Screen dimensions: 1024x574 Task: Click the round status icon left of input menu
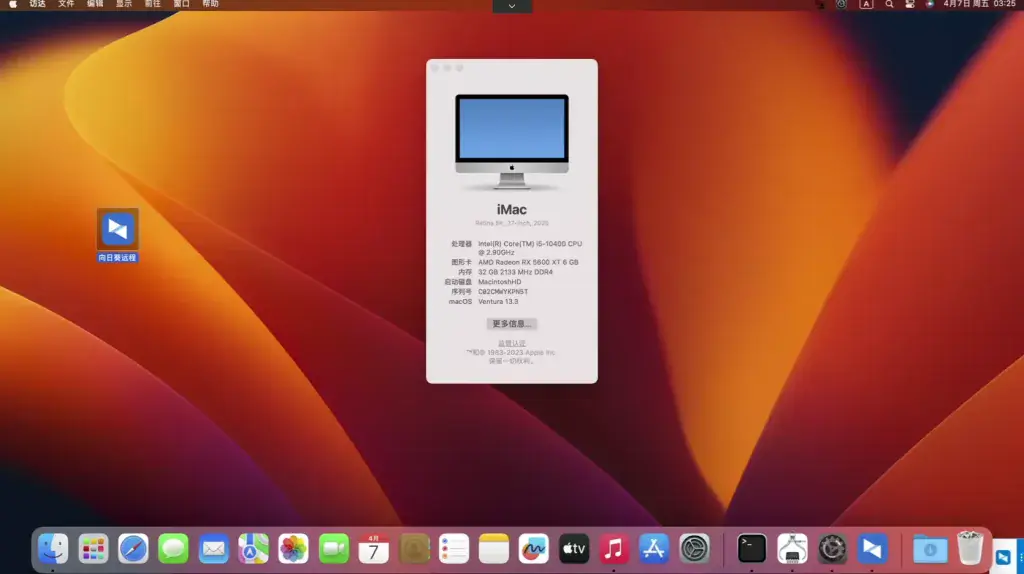(842, 4)
